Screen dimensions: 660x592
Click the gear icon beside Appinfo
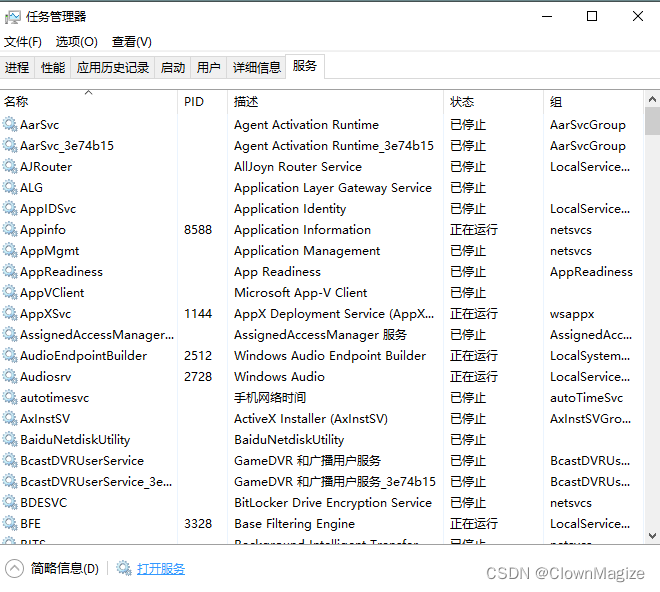(10, 229)
